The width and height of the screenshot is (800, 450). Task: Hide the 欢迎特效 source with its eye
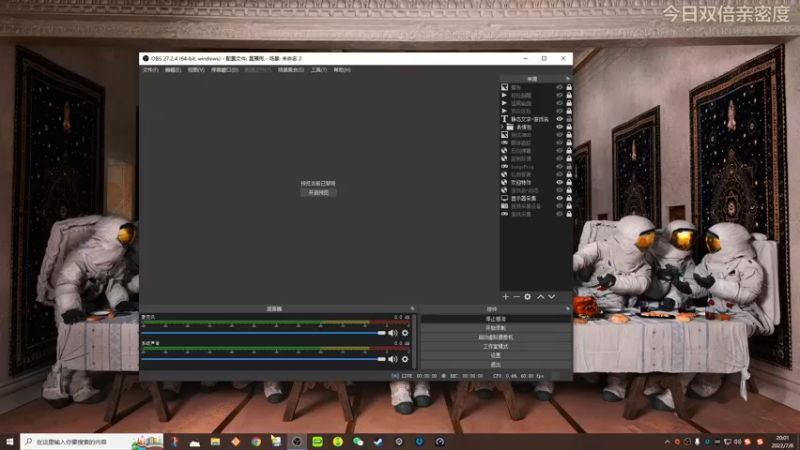click(x=560, y=182)
